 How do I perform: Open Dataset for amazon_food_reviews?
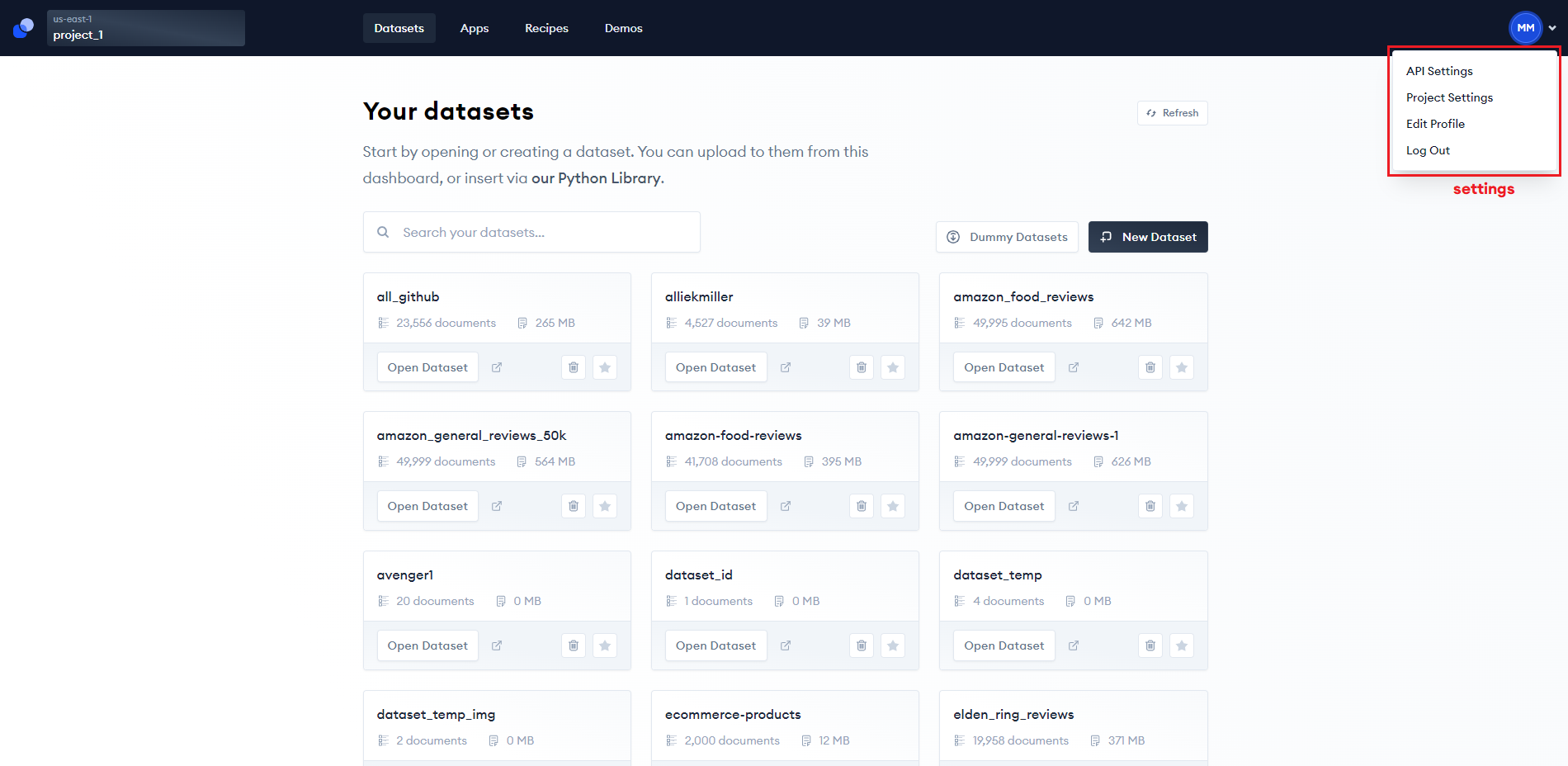pyautogui.click(x=1004, y=367)
